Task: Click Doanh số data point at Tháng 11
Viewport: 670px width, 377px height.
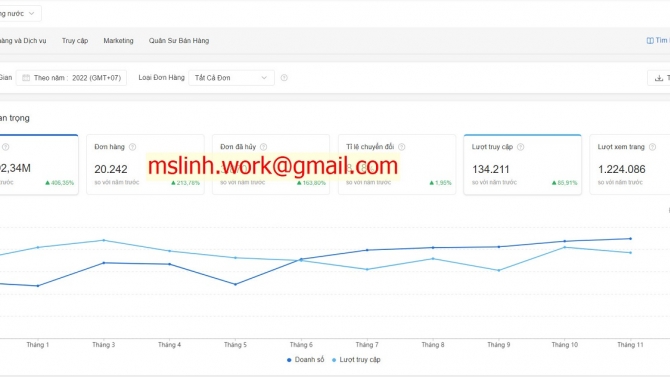Action: point(631,239)
